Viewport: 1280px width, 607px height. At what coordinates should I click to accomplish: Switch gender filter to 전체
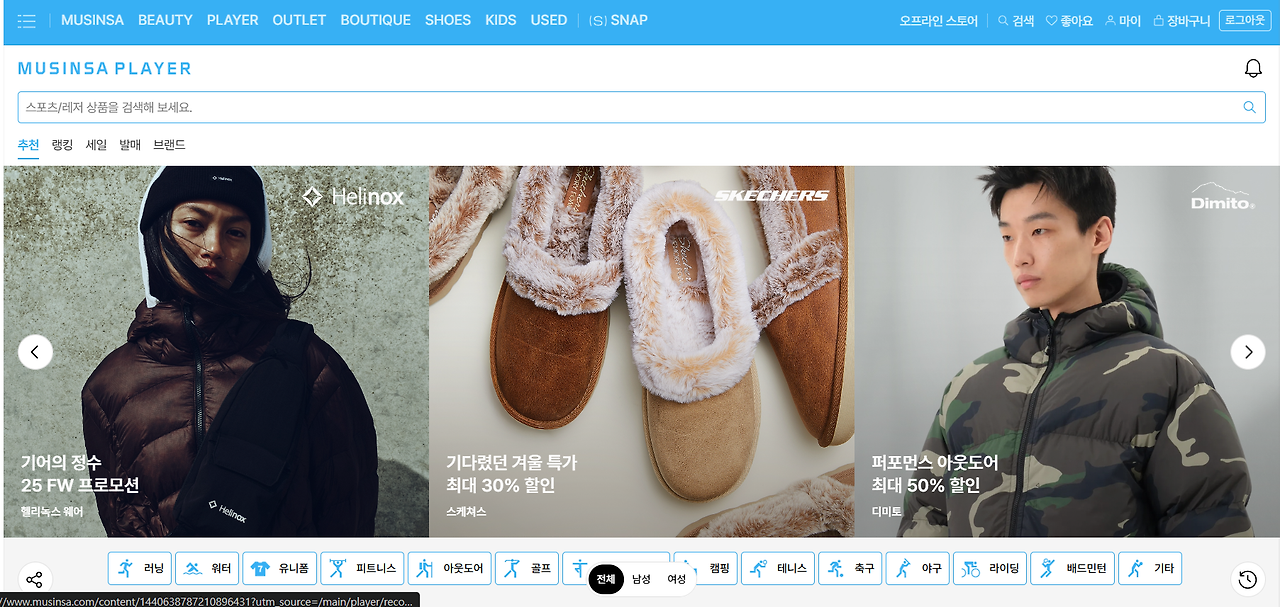(x=606, y=579)
